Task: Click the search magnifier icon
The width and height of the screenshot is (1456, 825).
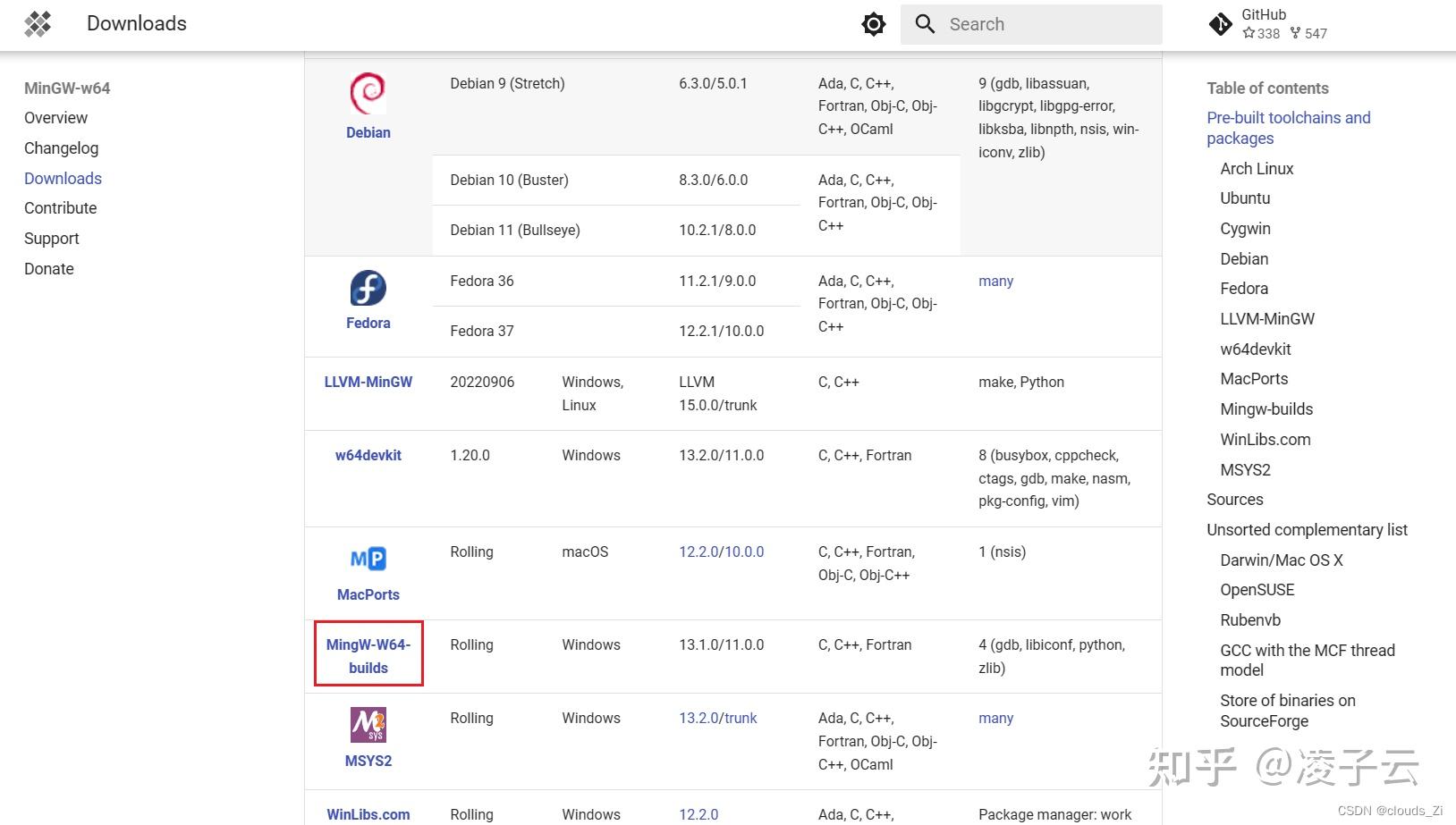Action: click(925, 24)
